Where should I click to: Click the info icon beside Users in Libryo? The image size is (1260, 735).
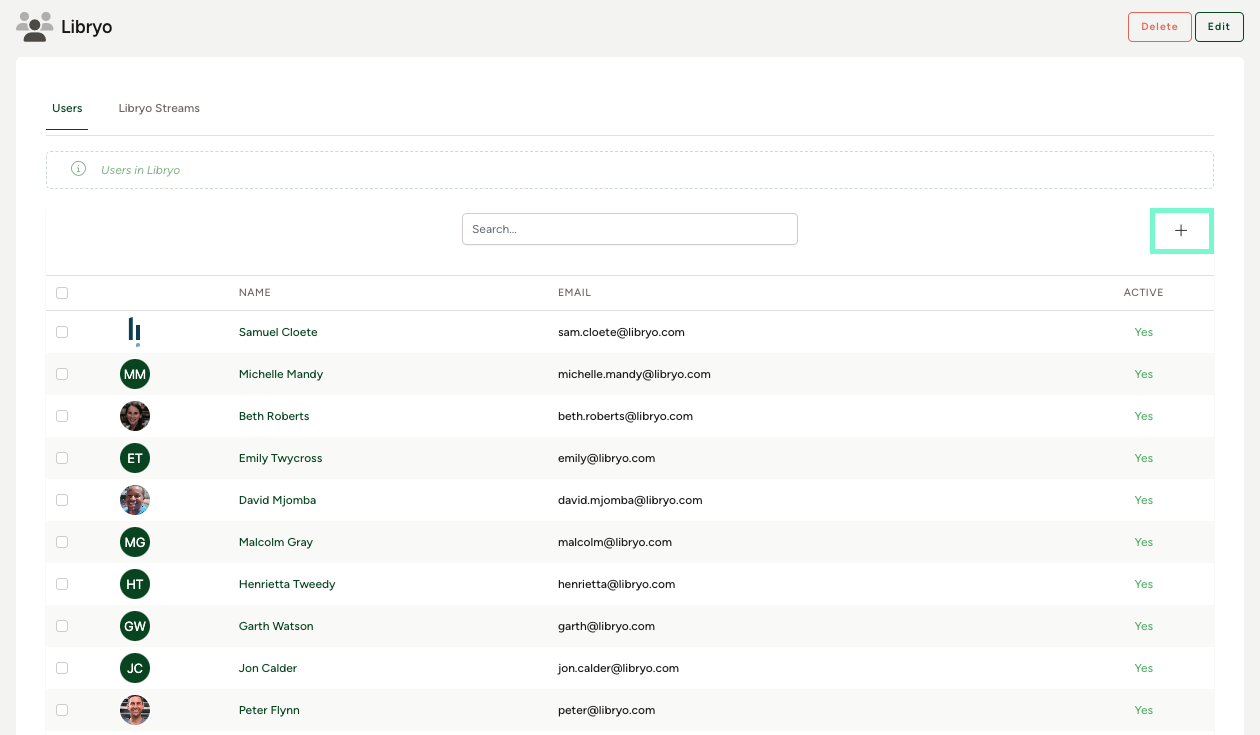click(x=78, y=169)
